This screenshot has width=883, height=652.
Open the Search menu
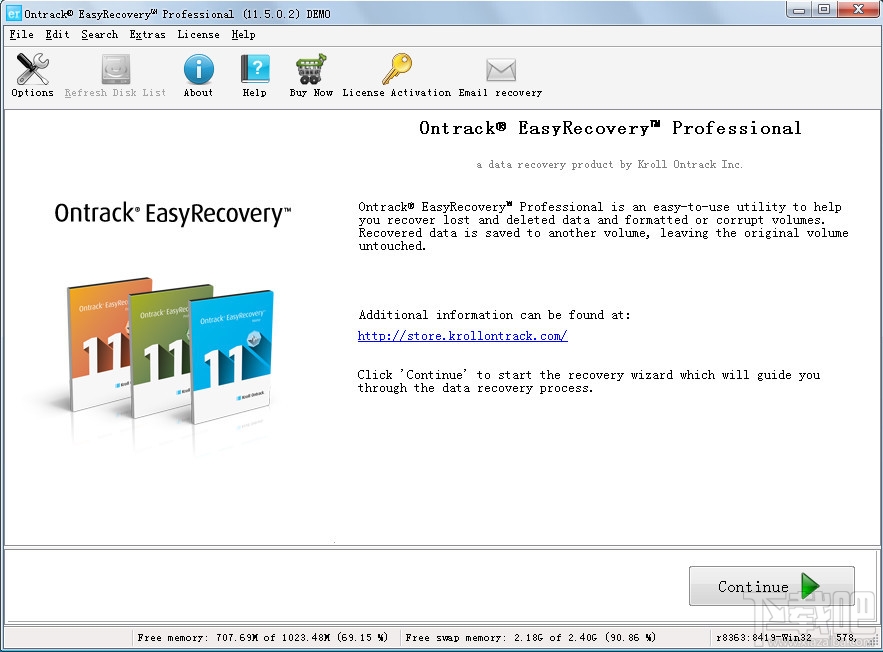pos(100,34)
